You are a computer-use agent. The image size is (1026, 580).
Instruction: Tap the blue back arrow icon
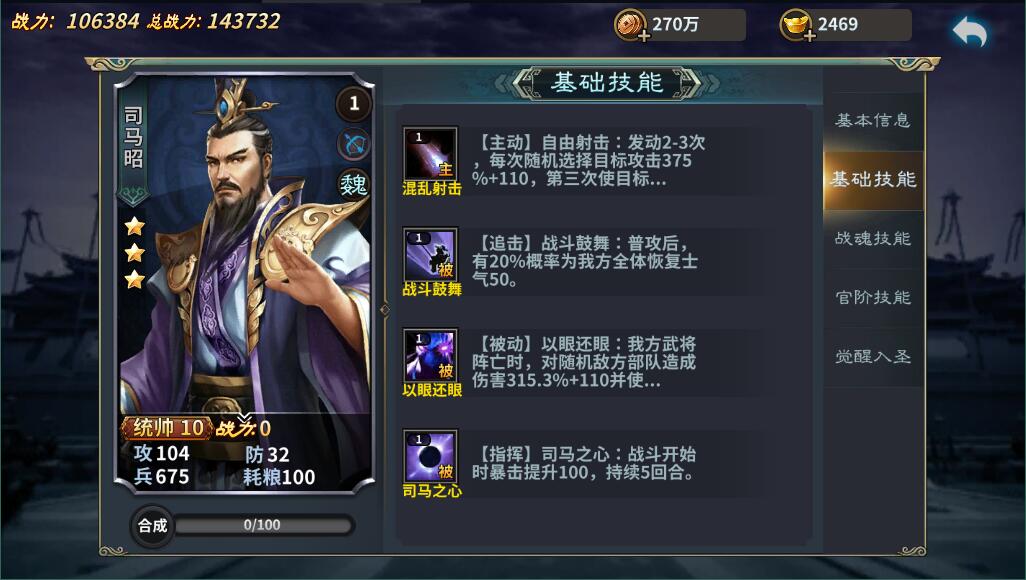(x=970, y=32)
